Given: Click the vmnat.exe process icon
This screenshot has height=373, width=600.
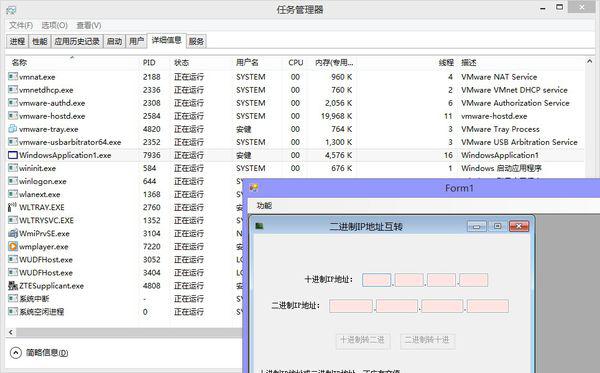Looking at the screenshot, I should (x=13, y=77).
